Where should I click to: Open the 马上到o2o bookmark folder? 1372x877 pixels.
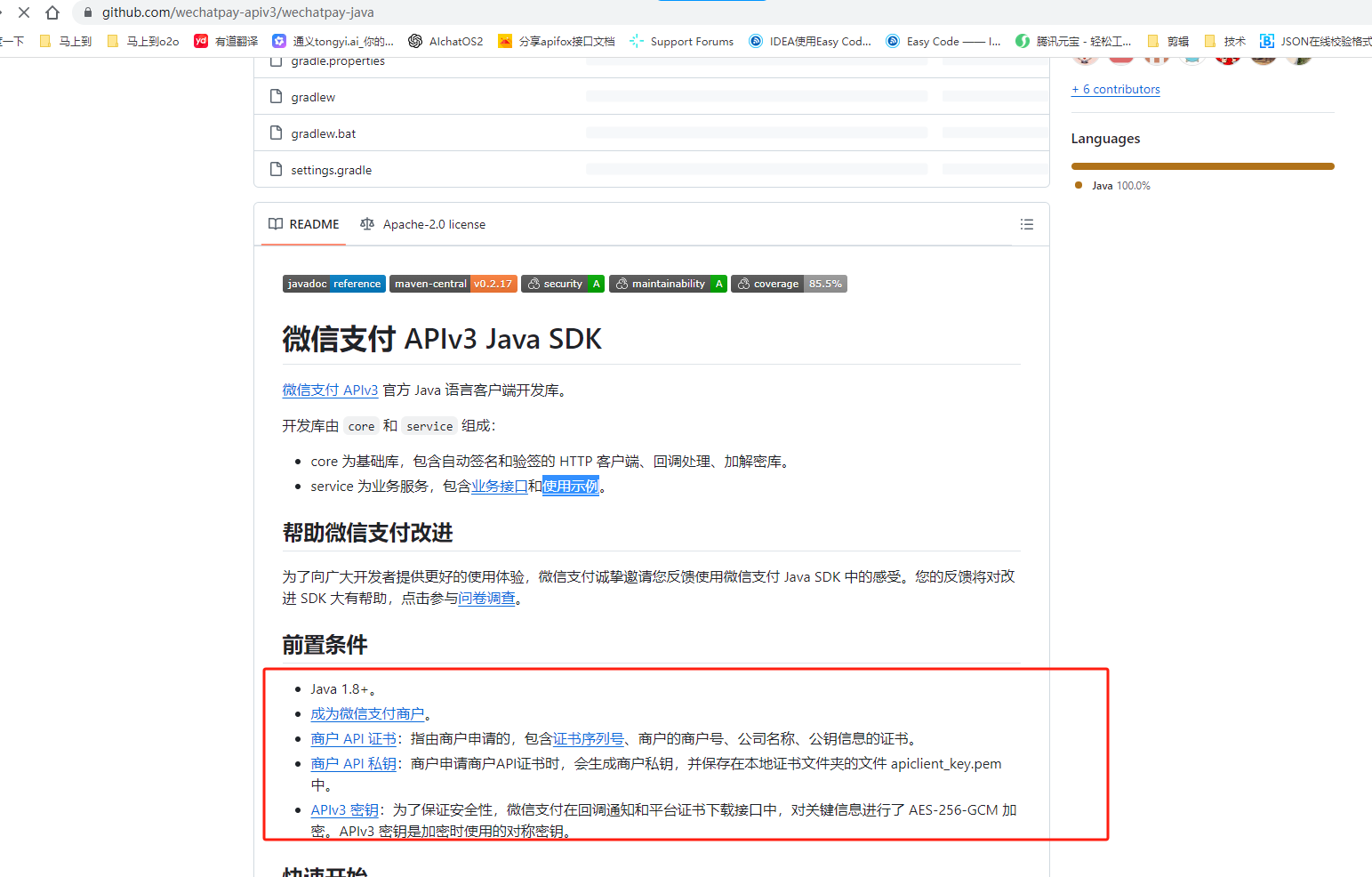click(x=142, y=41)
